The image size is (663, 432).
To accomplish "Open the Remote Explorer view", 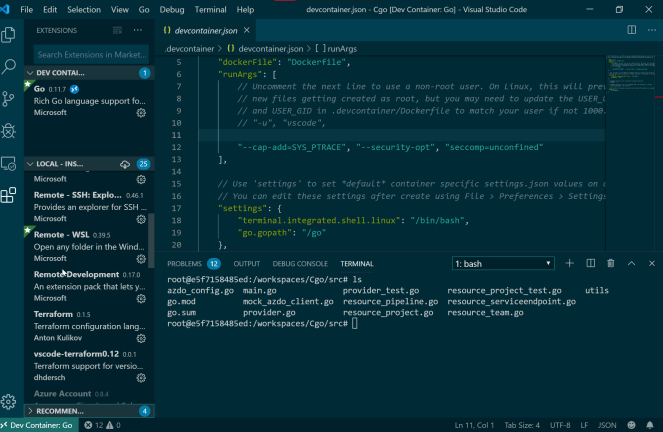I will [x=10, y=163].
